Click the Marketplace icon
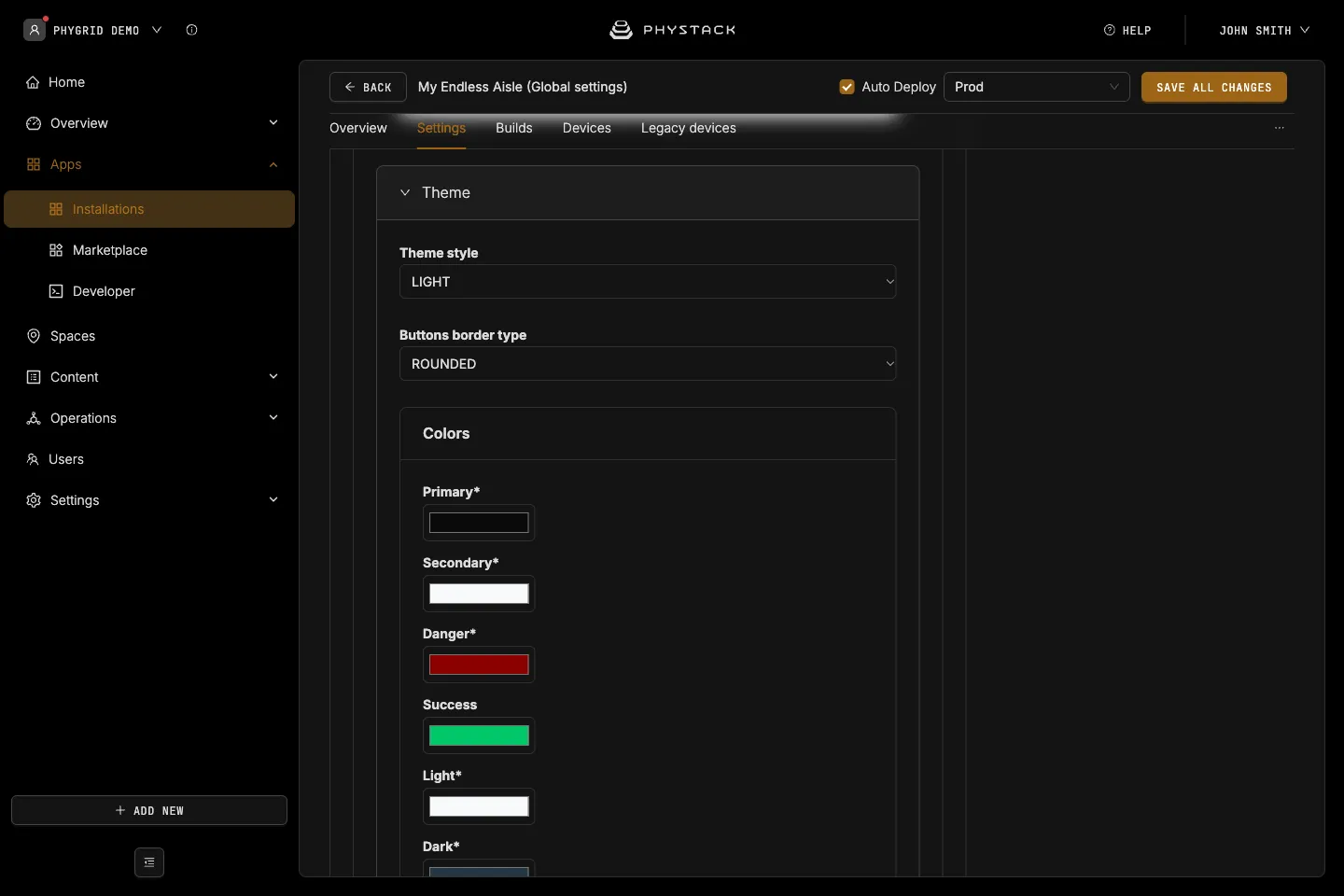This screenshot has width=1344, height=896. click(x=56, y=250)
